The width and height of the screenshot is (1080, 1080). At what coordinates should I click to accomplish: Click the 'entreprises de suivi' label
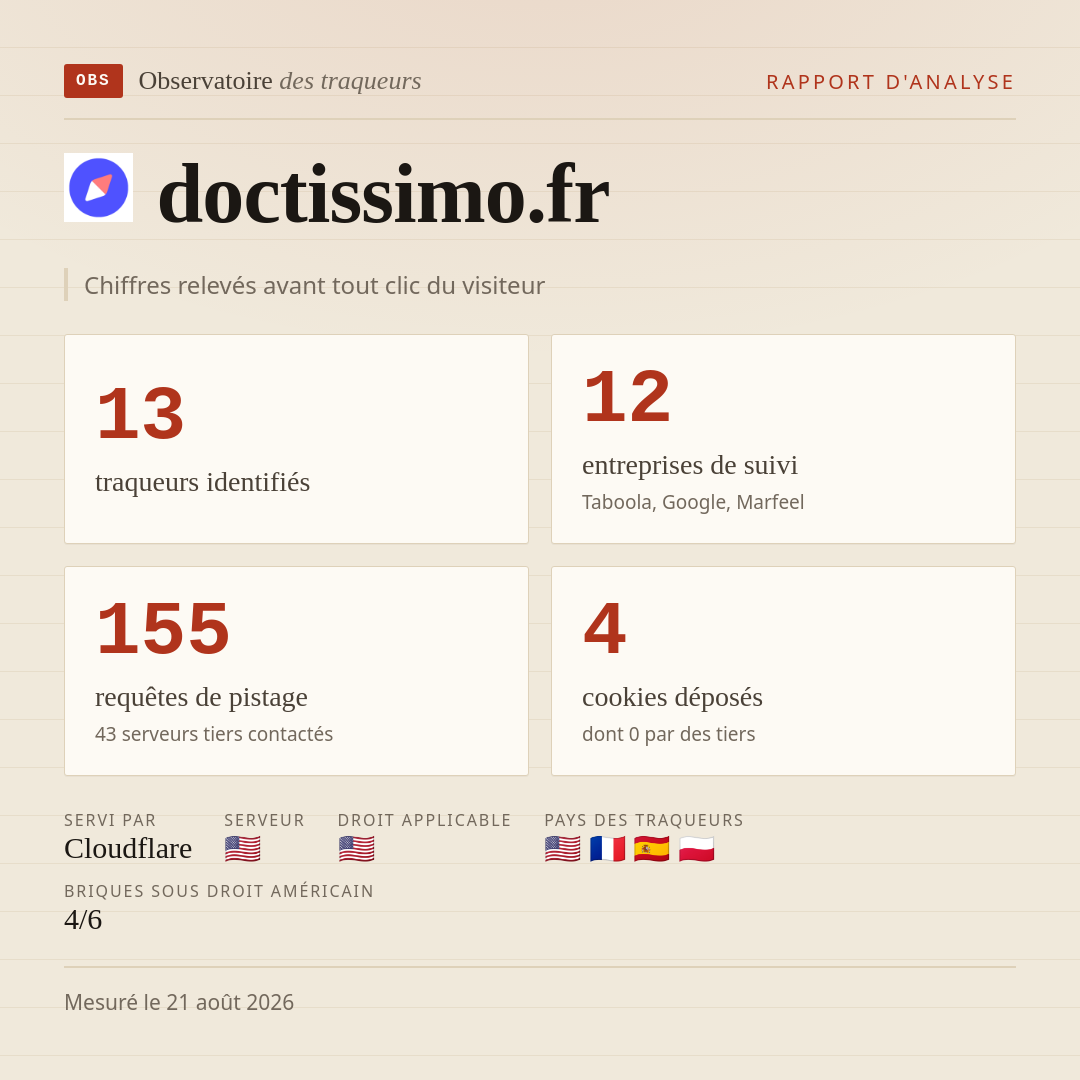point(689,465)
